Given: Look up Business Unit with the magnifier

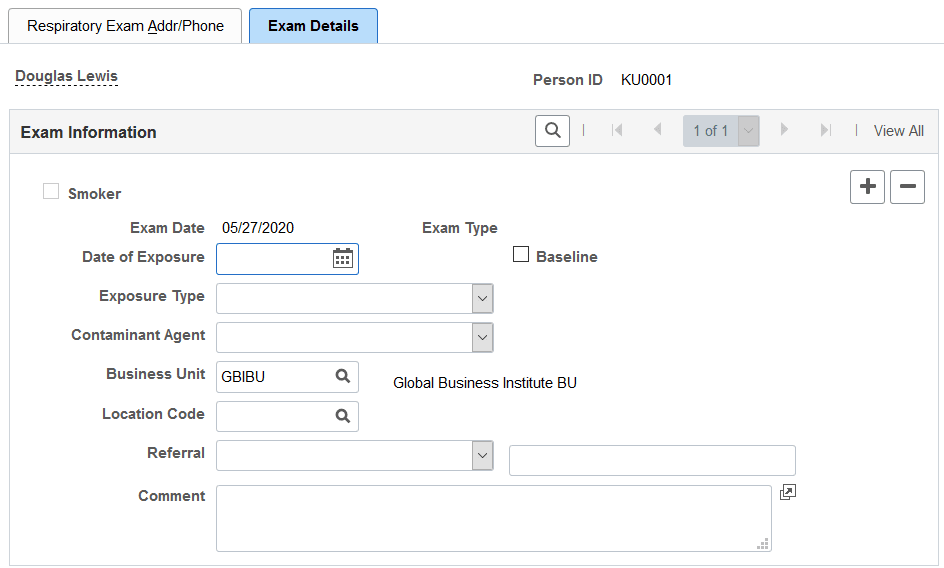Looking at the screenshot, I should coord(342,376).
